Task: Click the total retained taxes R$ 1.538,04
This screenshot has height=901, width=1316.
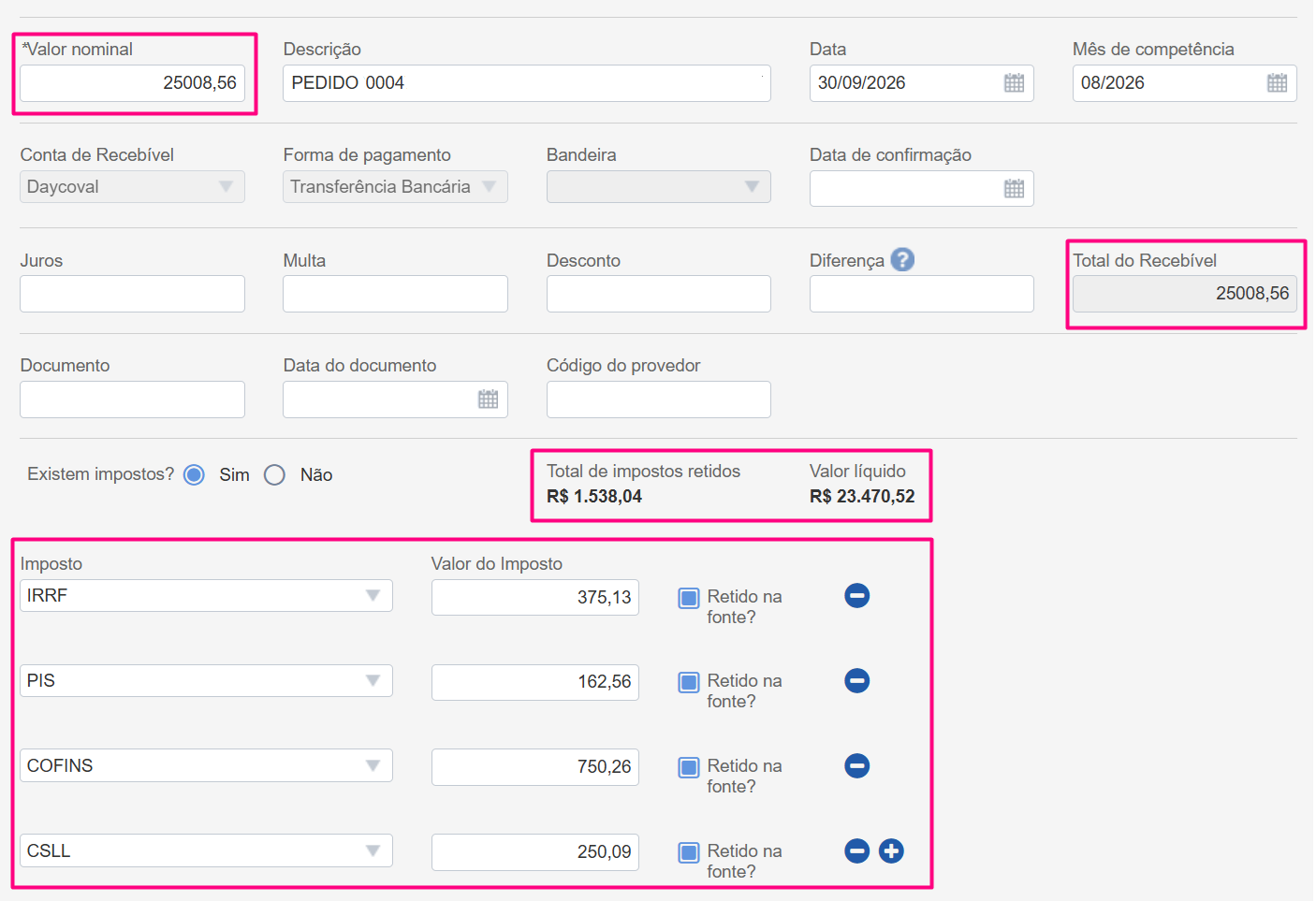Action: (594, 497)
